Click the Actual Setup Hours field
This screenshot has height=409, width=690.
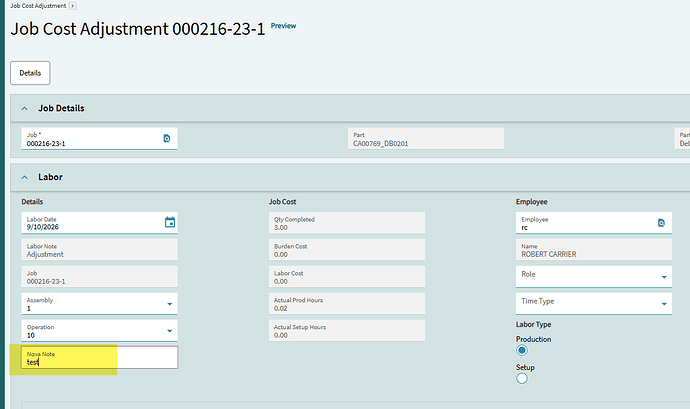pyautogui.click(x=347, y=331)
